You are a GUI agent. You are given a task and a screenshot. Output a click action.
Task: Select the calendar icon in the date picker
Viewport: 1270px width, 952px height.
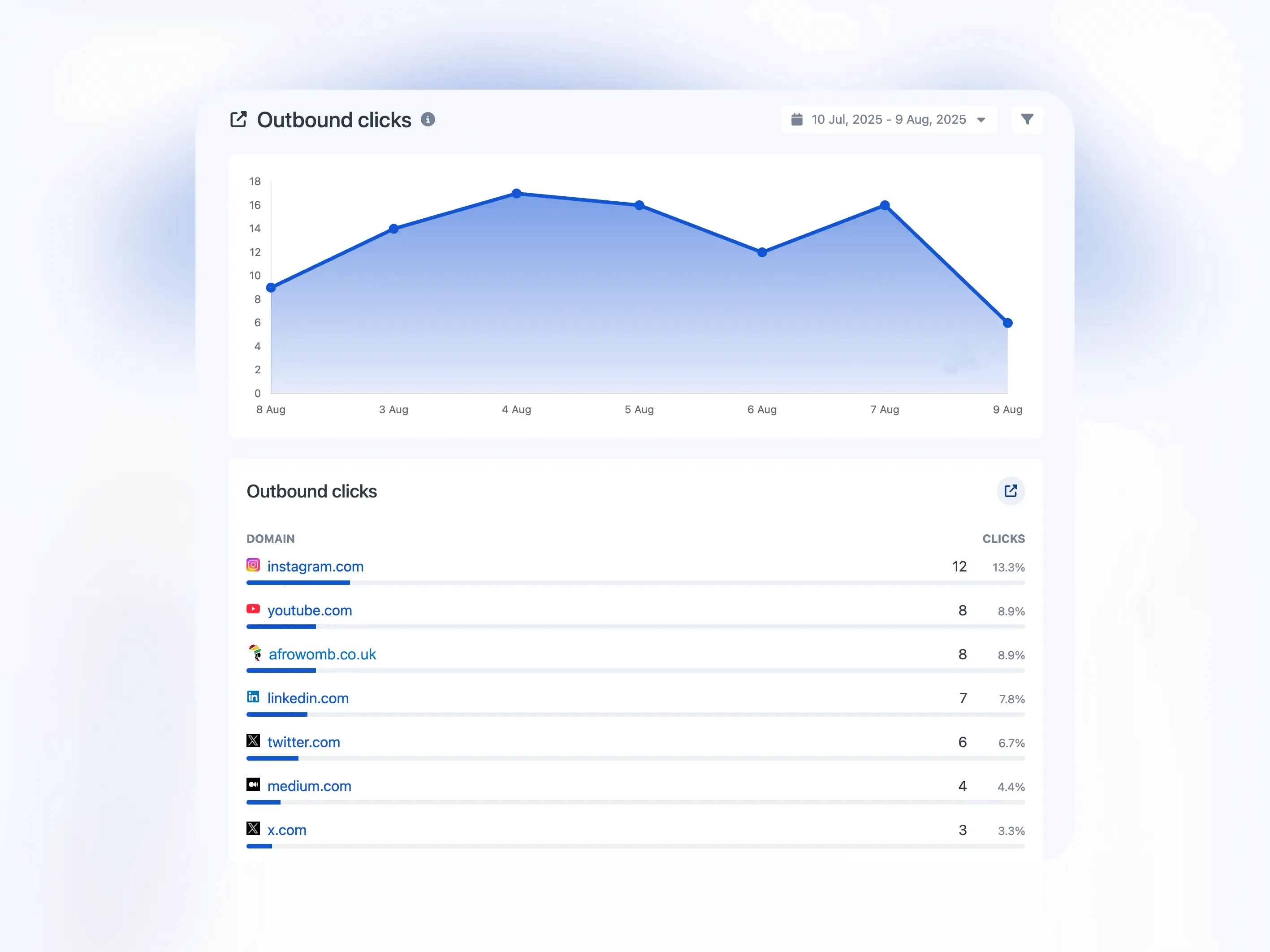click(x=798, y=119)
